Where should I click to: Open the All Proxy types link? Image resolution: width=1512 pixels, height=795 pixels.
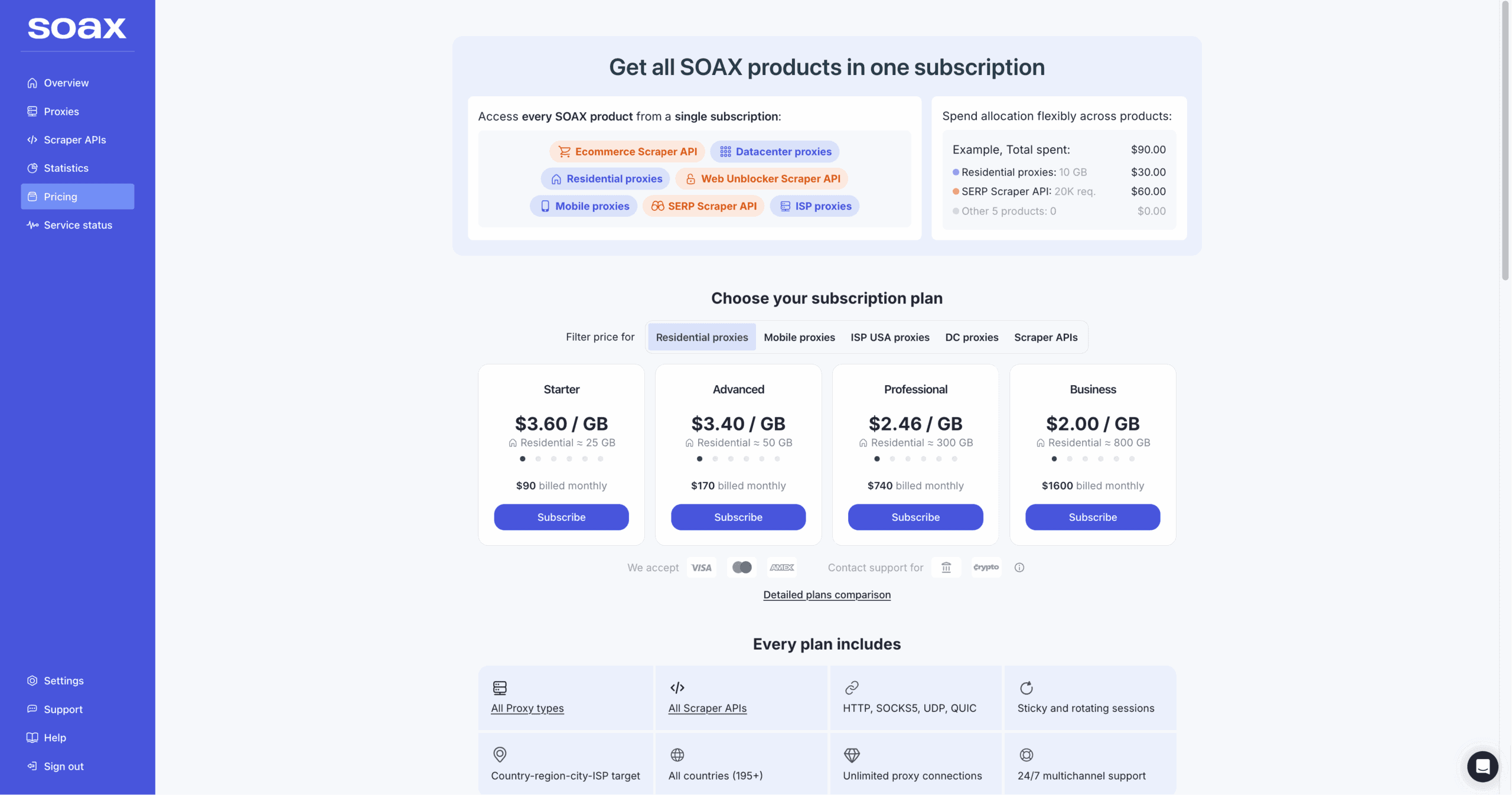527,708
